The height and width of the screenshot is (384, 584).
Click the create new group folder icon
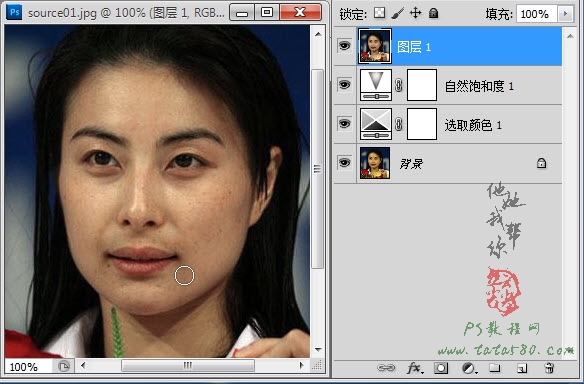(x=494, y=368)
